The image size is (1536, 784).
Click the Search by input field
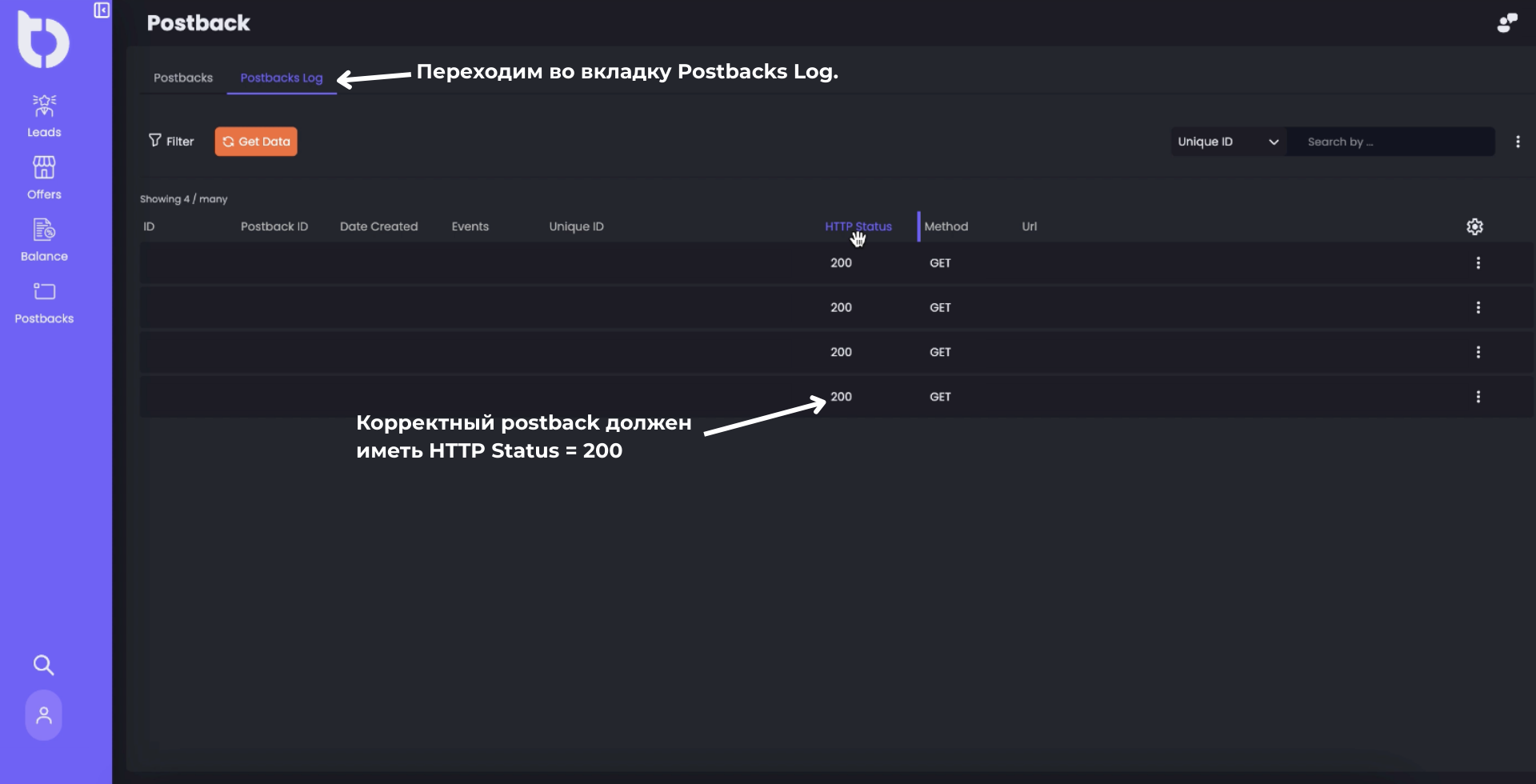(x=1390, y=141)
